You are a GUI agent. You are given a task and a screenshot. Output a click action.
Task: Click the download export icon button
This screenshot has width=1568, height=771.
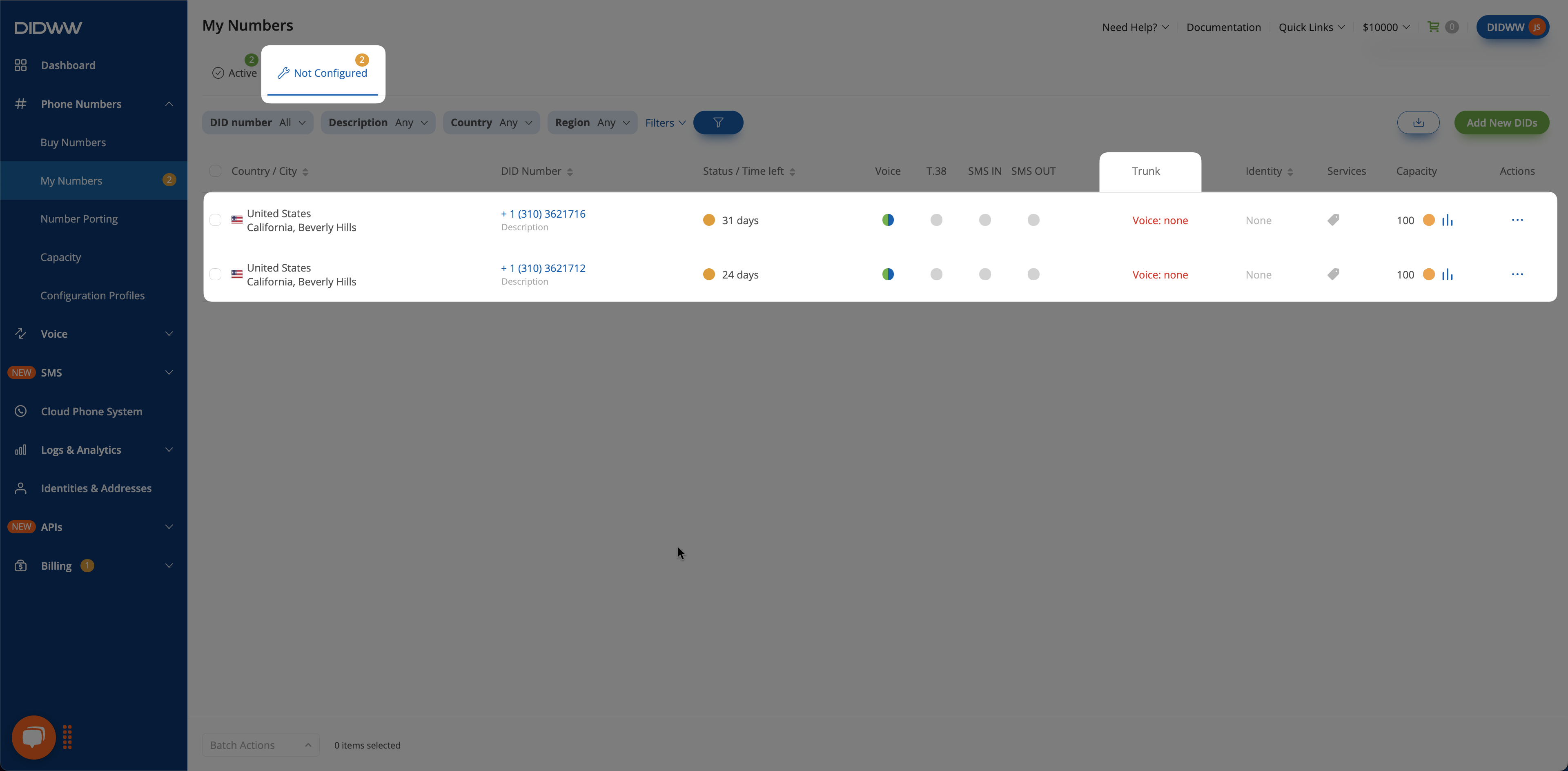coord(1418,123)
